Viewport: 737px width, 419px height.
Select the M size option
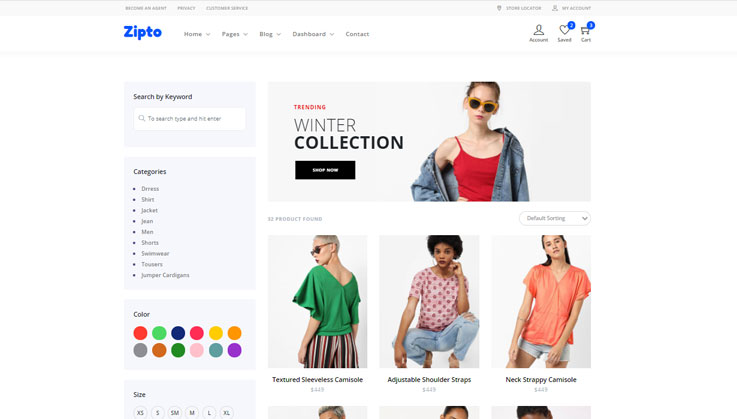[192, 412]
